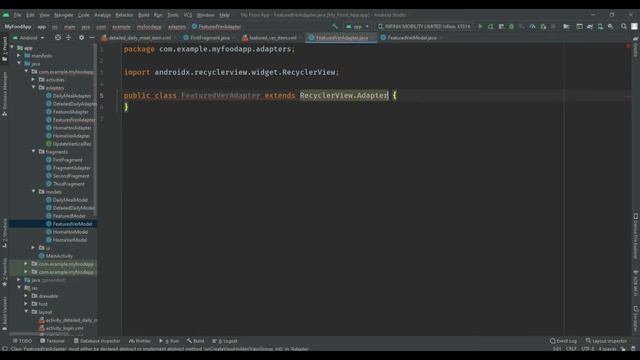This screenshot has height=360, width=640.
Task: Expand the manifests folder
Action: point(19,56)
